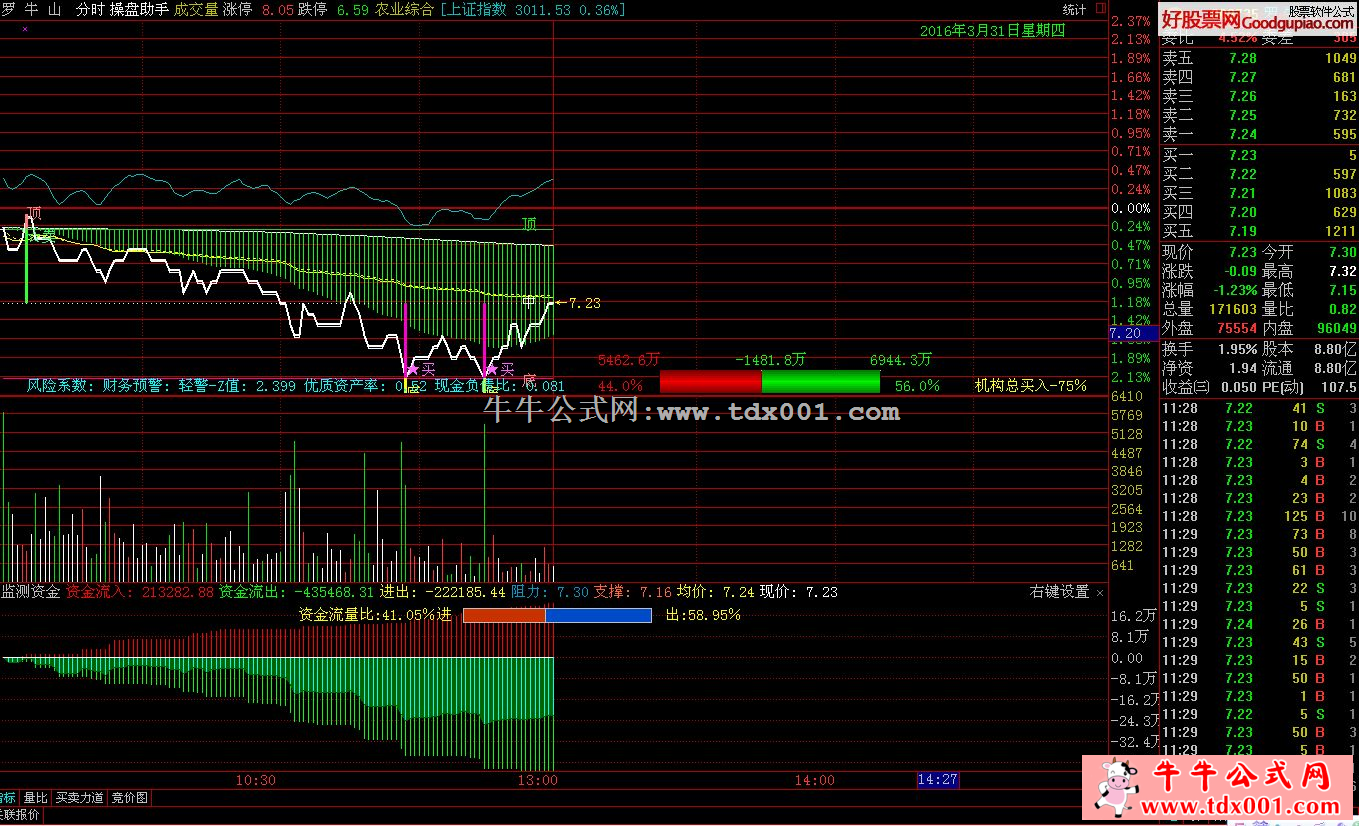Select the 11:28 tick with 41 S

tap(1259, 408)
